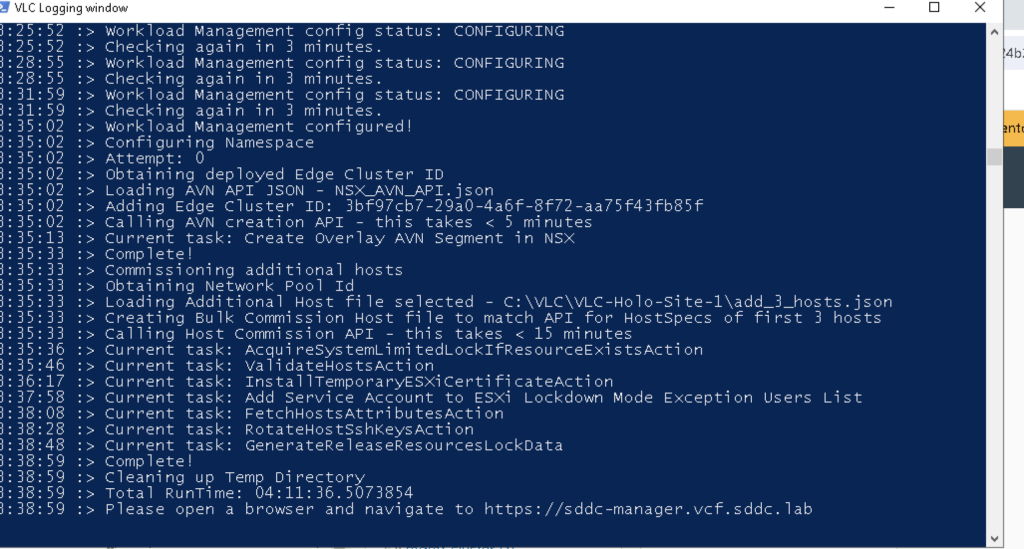The height and width of the screenshot is (549, 1024).
Task: Click the VLC Logging window title bar icon
Action: (5, 8)
